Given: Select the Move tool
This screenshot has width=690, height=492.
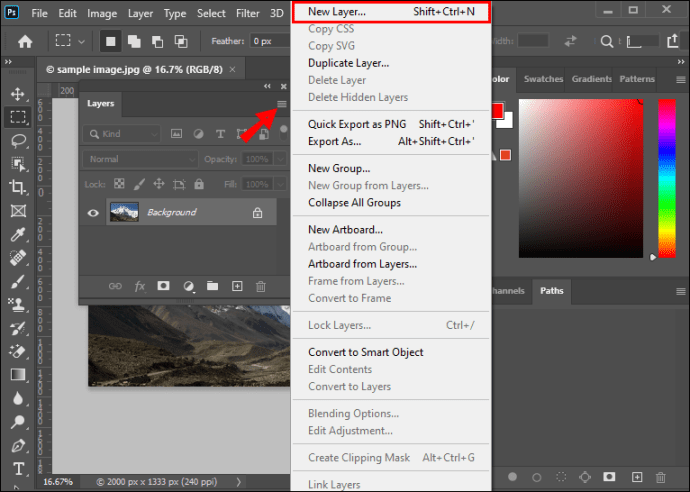Looking at the screenshot, I should [18, 94].
